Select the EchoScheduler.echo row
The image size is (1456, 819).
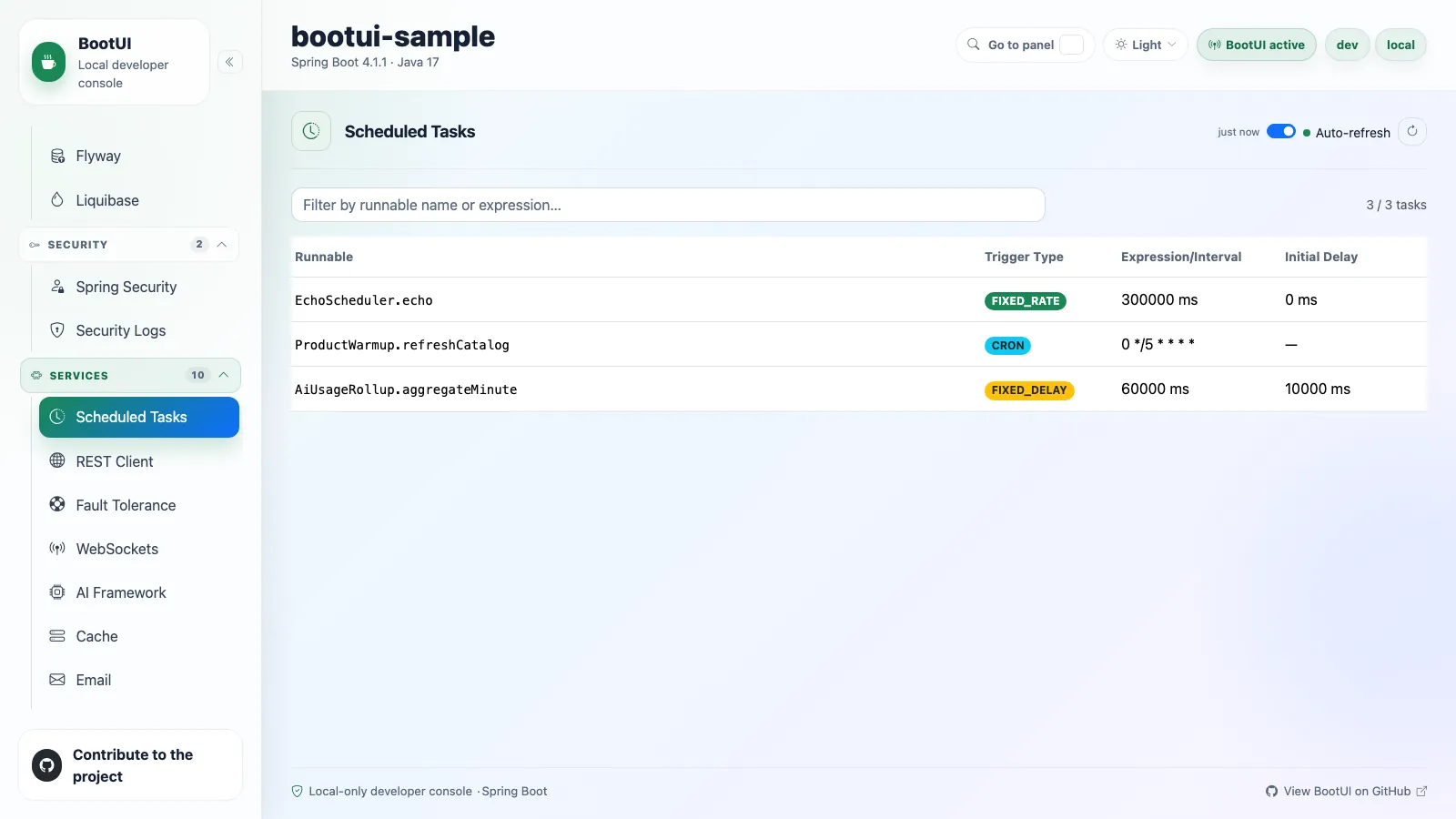[859, 299]
